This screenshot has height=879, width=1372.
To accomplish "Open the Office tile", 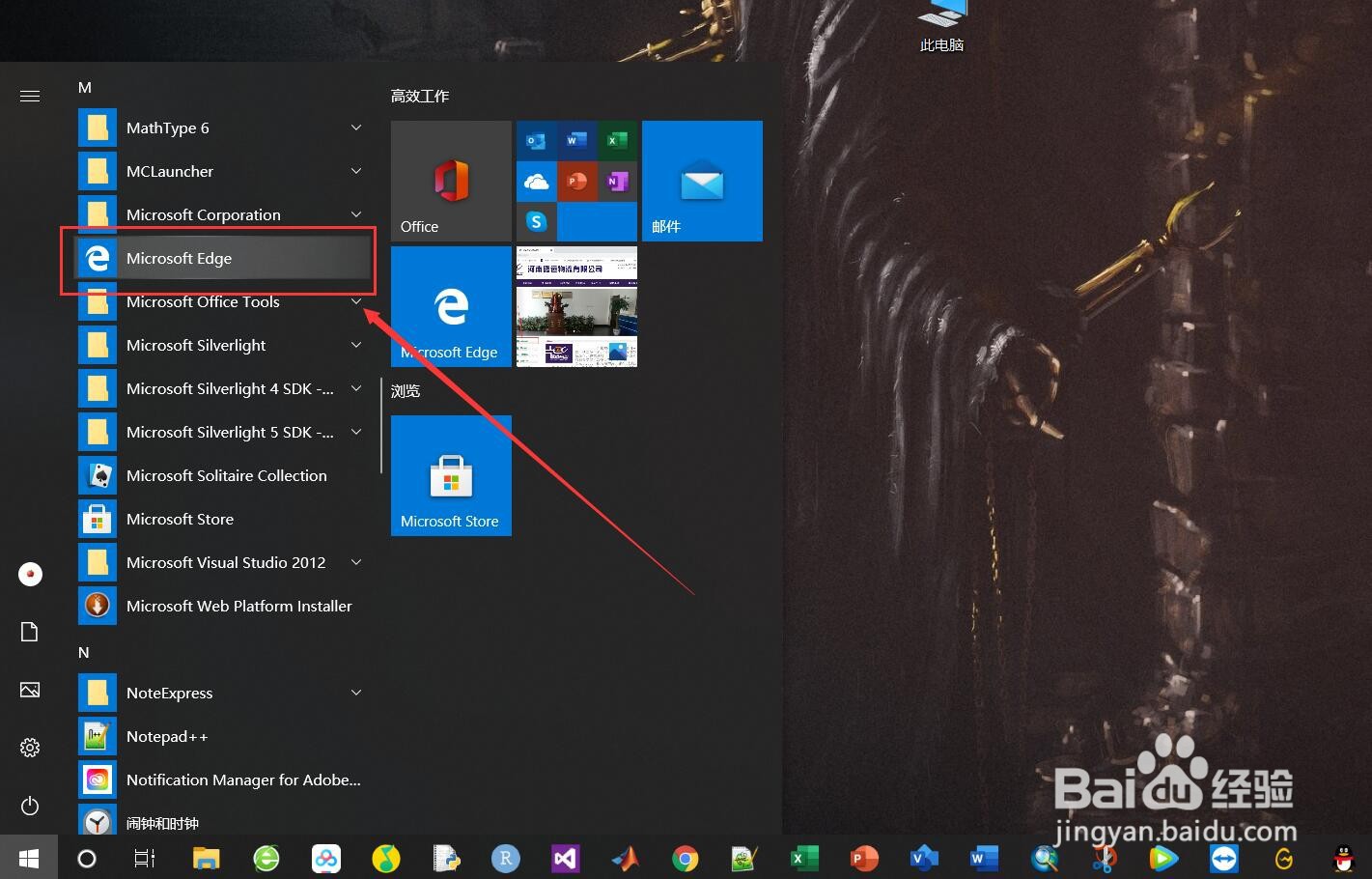I will pyautogui.click(x=451, y=181).
